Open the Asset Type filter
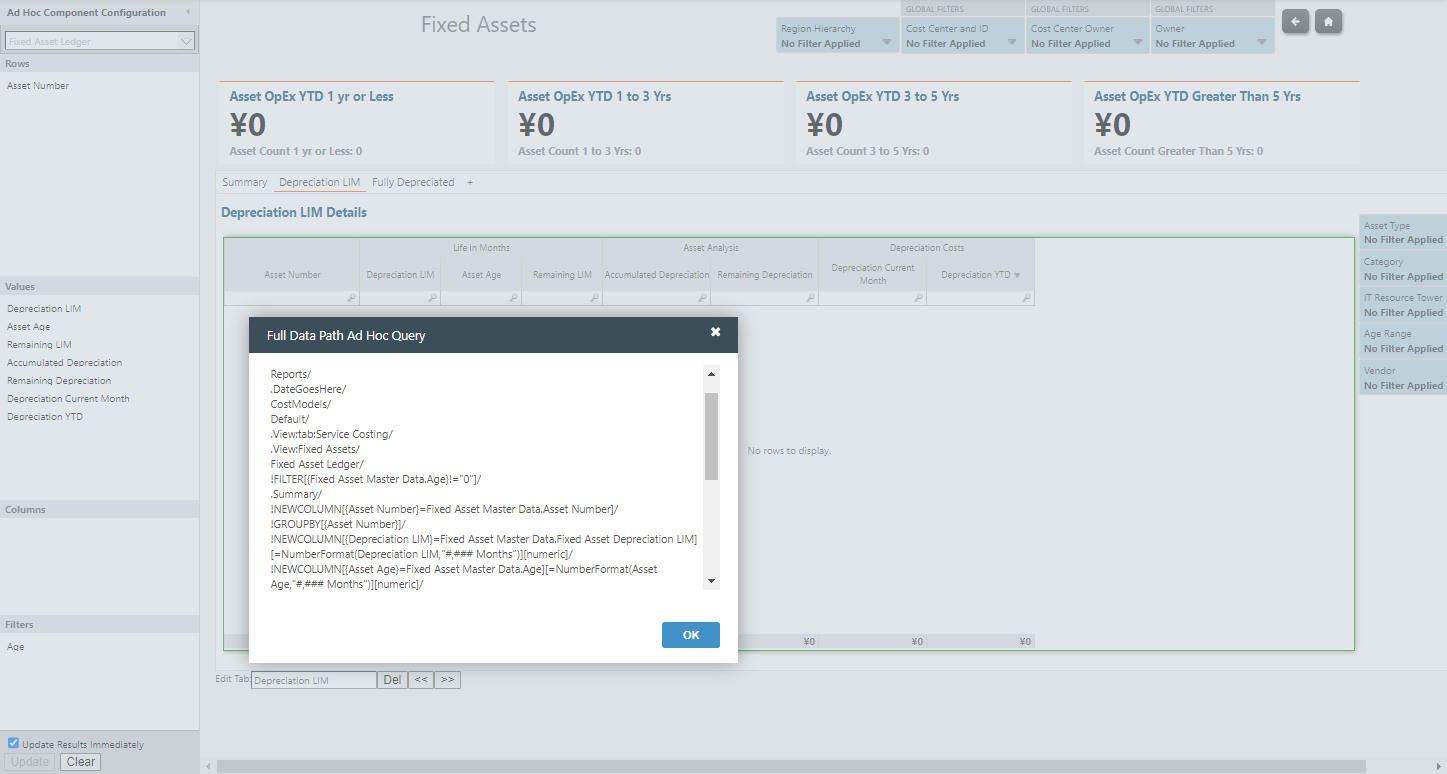The height and width of the screenshot is (774, 1447). 1403,232
